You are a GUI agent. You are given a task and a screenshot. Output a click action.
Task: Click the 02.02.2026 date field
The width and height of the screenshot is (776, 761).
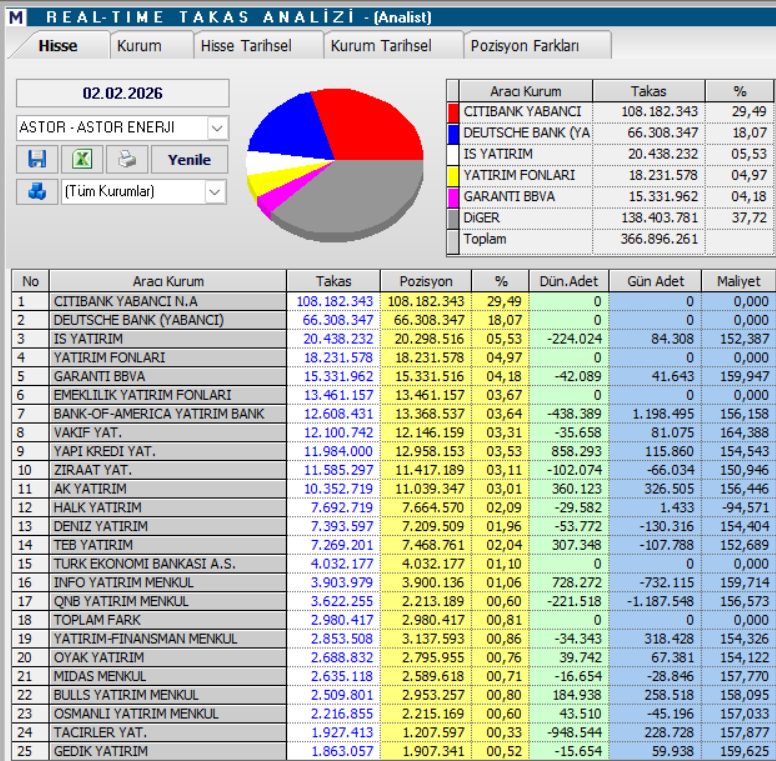pos(123,93)
